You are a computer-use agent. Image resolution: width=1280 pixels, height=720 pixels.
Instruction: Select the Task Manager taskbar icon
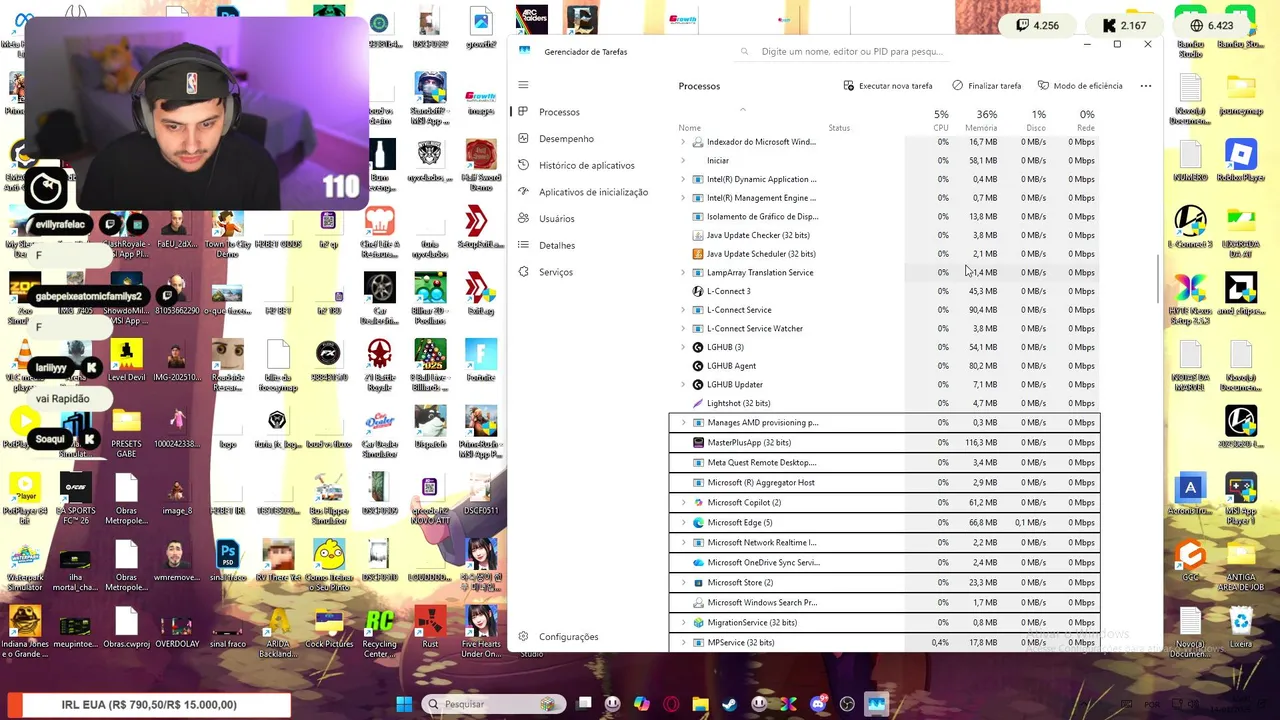coord(877,704)
